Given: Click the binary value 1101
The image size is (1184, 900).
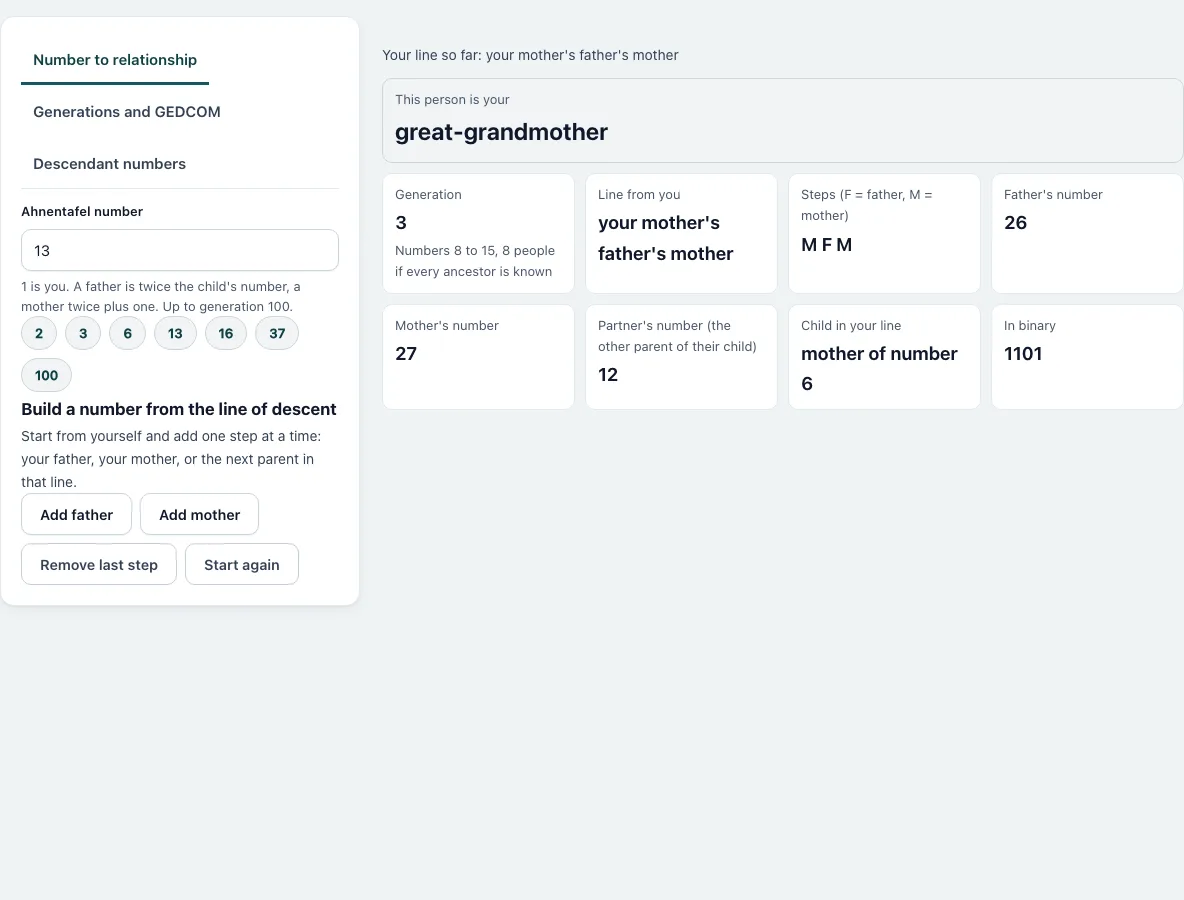Looking at the screenshot, I should (x=1023, y=353).
